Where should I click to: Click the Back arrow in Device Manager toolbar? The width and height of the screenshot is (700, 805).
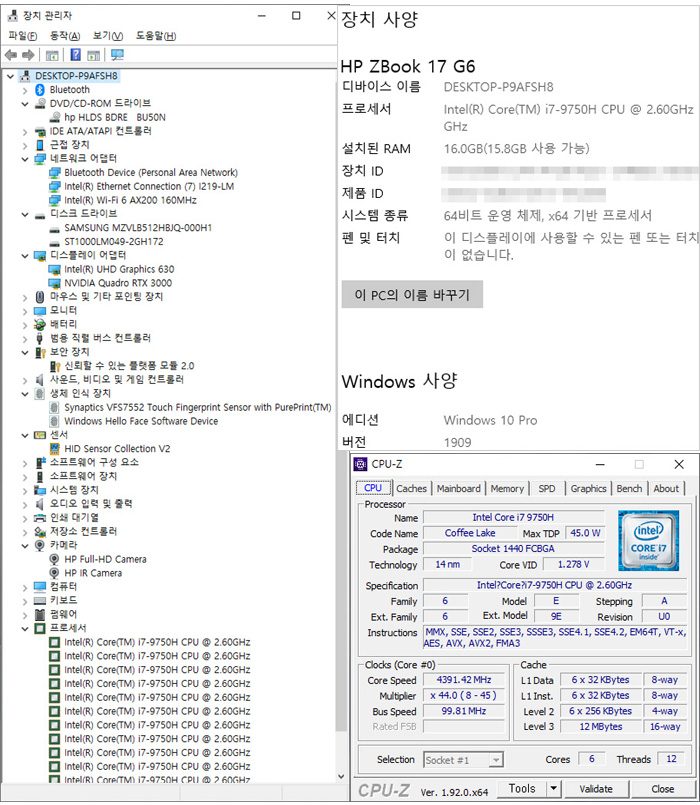pyautogui.click(x=10, y=55)
